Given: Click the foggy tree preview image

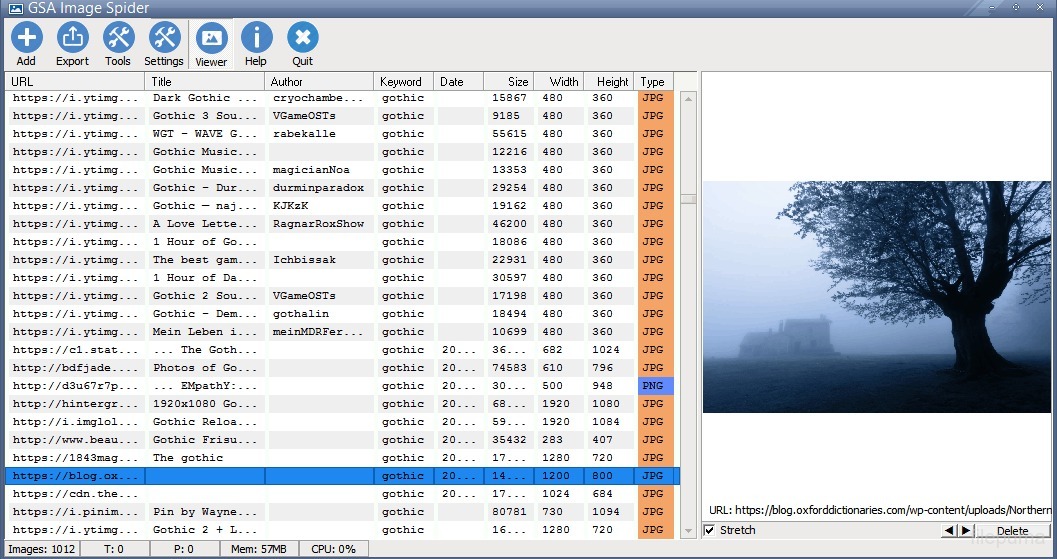Looking at the screenshot, I should point(877,297).
